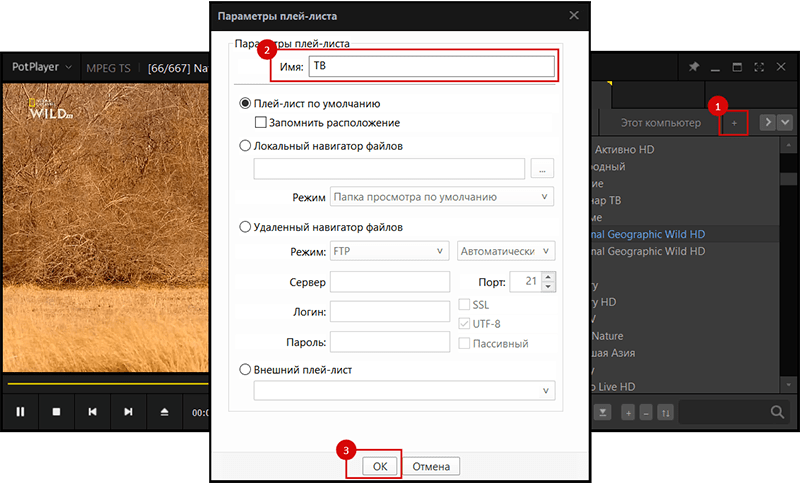Select the Удаленный навигатор файлов radio button

click(245, 227)
